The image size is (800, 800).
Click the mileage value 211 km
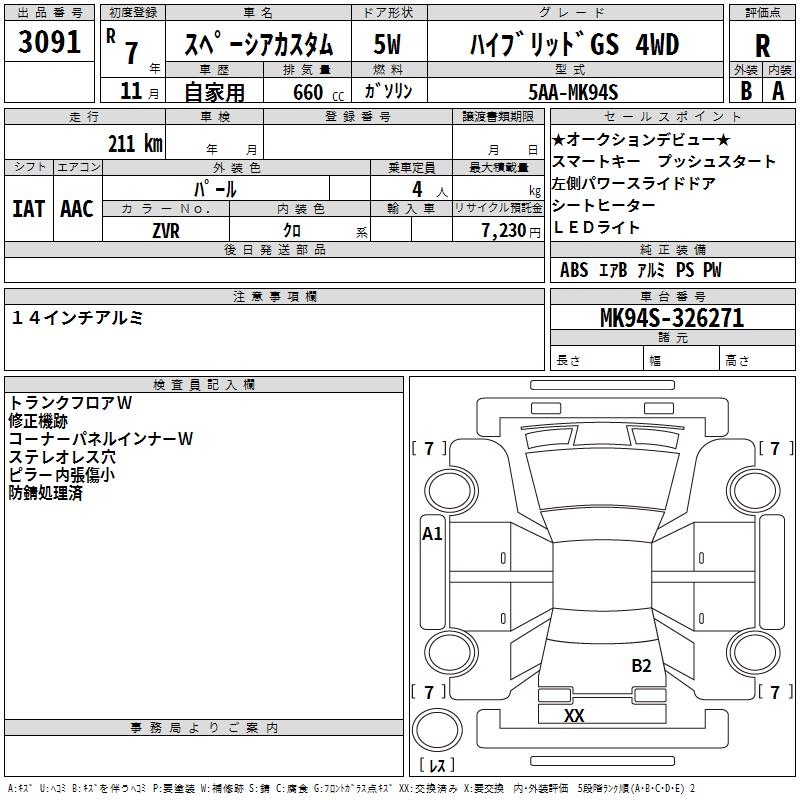tap(135, 144)
